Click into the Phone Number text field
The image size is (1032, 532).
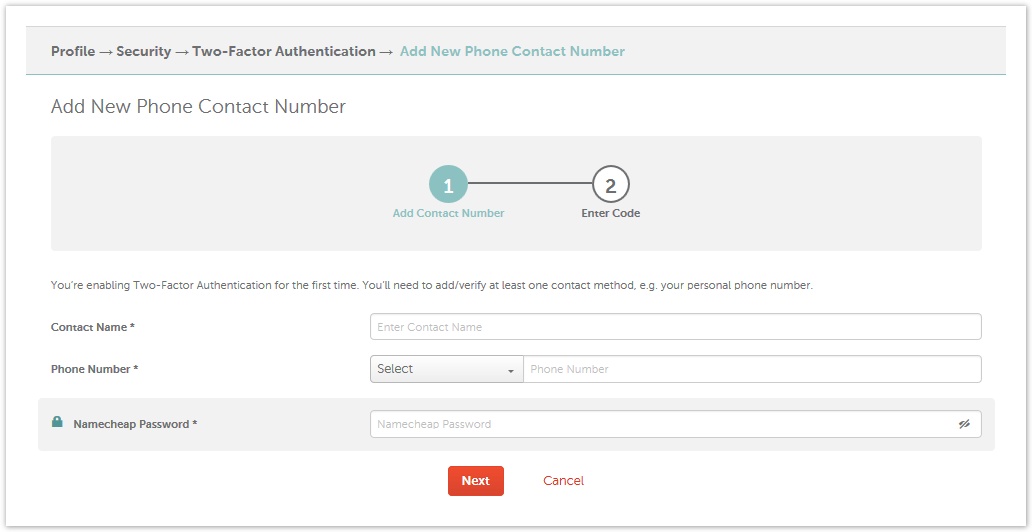(x=752, y=369)
